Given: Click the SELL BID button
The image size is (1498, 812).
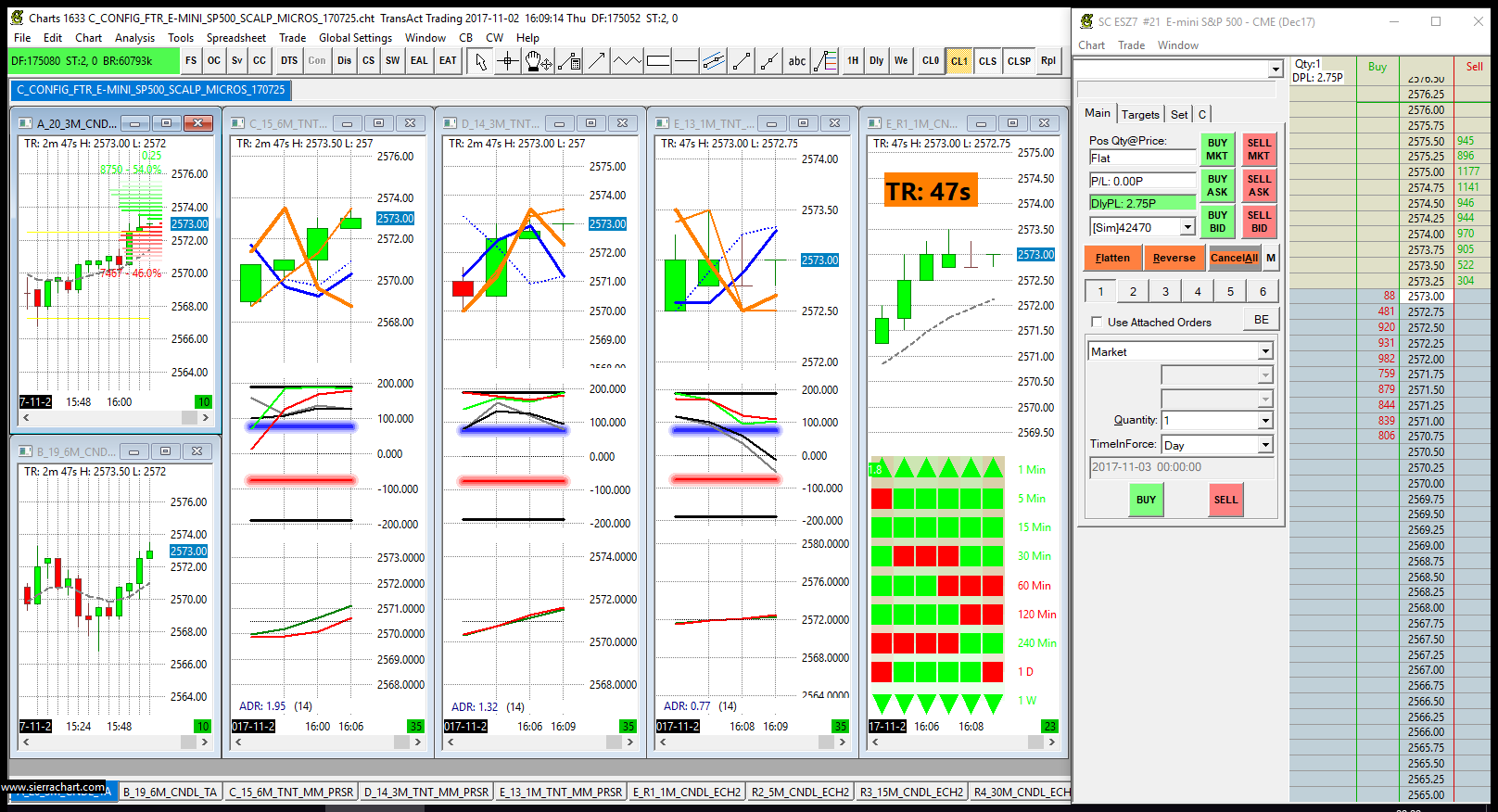Looking at the screenshot, I should 1259,222.
